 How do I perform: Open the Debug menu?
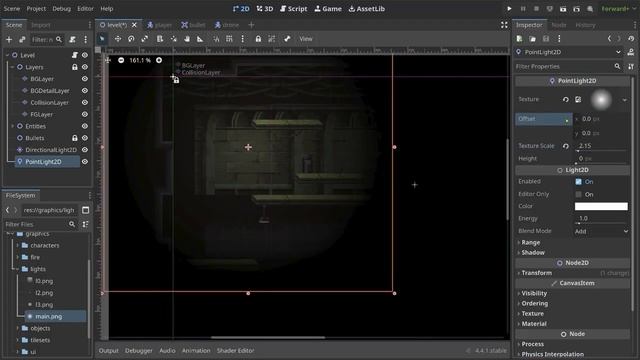pos(61,9)
